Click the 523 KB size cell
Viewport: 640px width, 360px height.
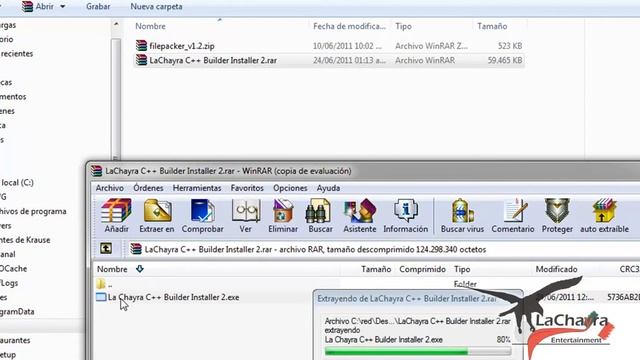point(510,46)
